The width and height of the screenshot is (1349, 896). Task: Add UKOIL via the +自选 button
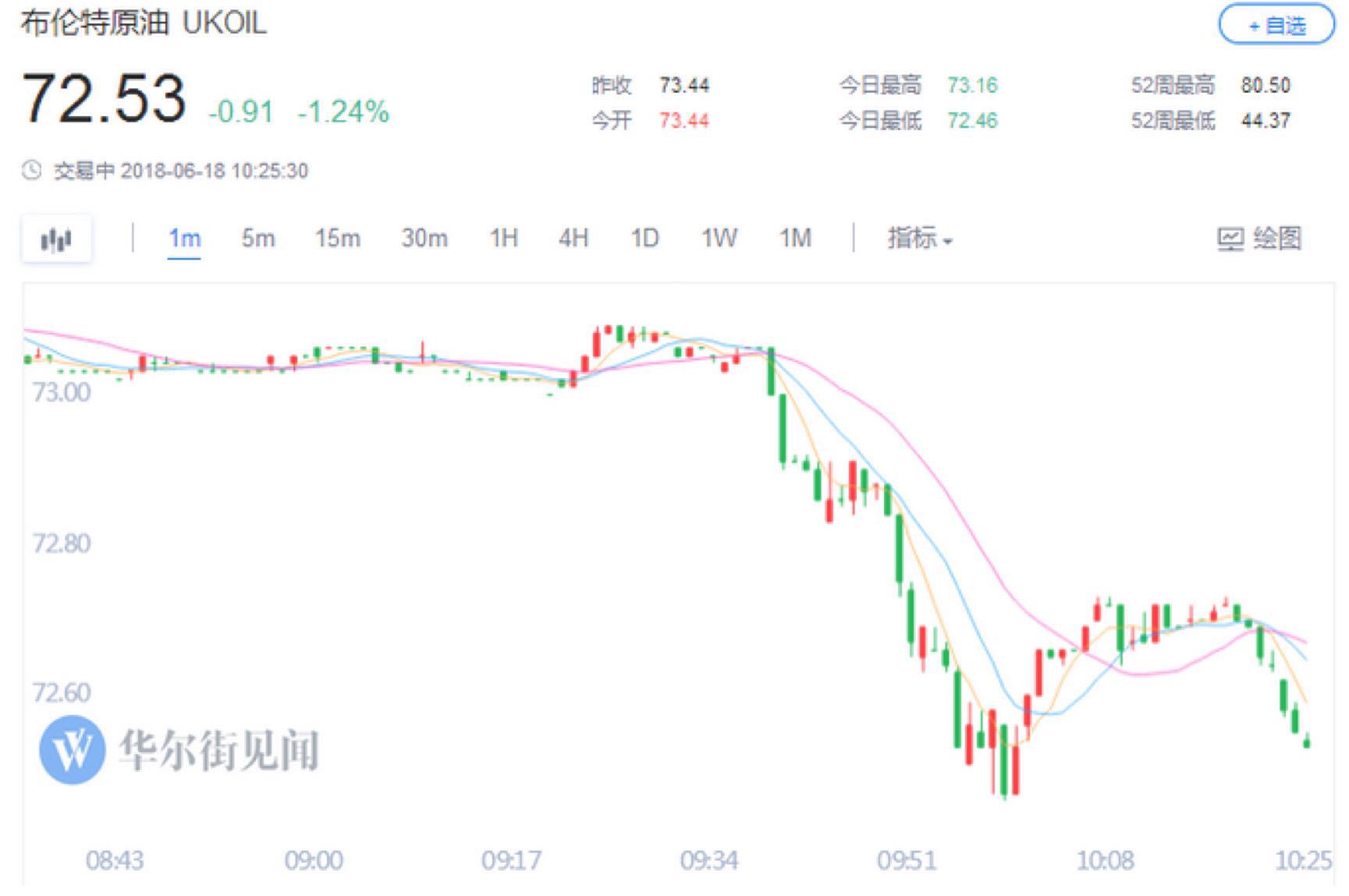pos(1276,26)
